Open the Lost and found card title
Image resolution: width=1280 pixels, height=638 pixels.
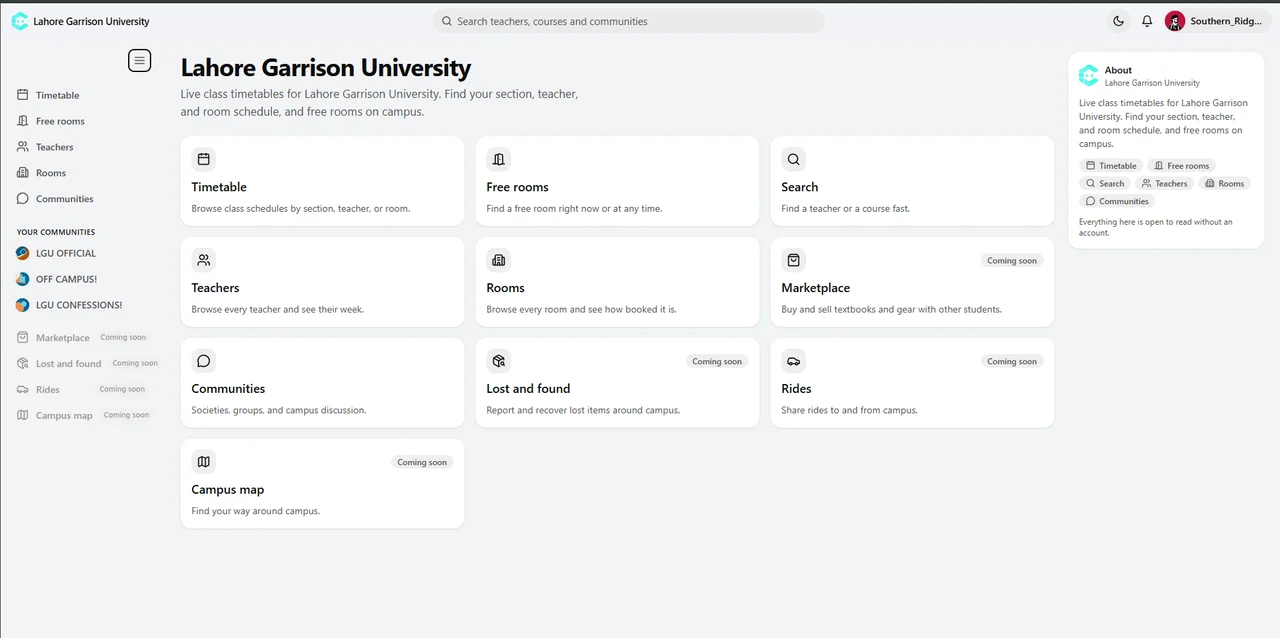coord(528,389)
